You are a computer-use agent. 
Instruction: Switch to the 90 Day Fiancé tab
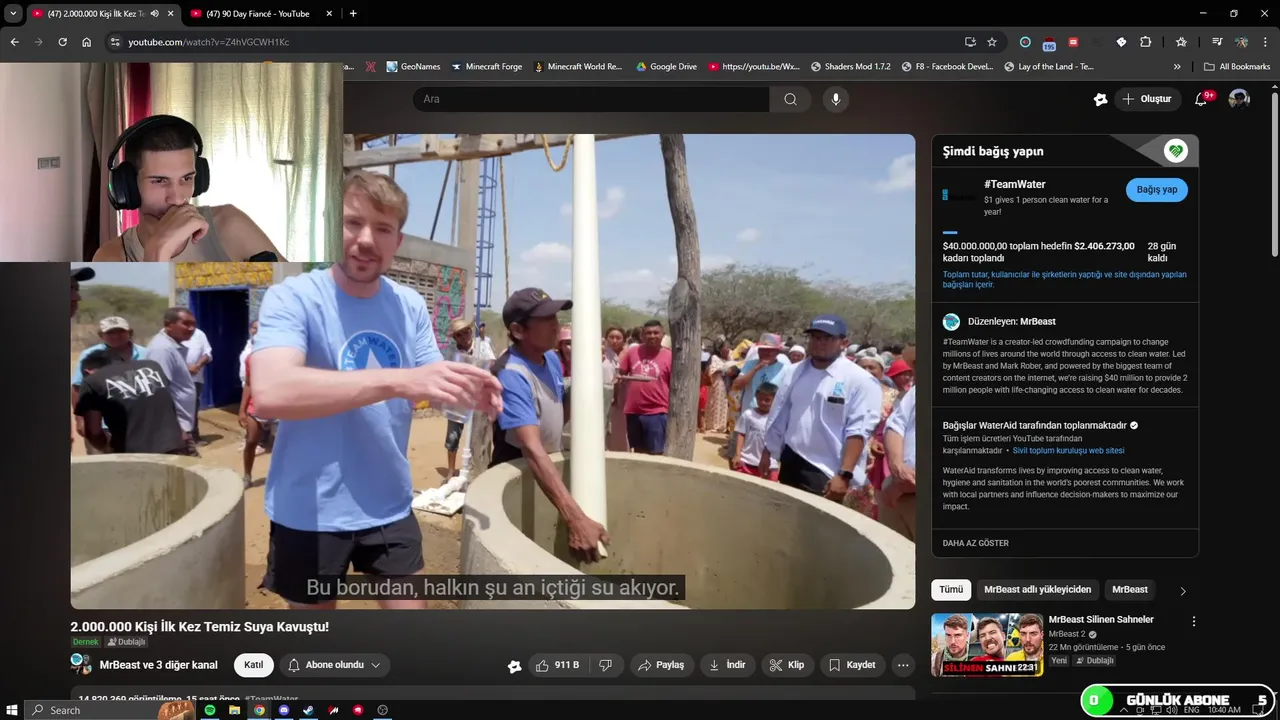pos(260,13)
